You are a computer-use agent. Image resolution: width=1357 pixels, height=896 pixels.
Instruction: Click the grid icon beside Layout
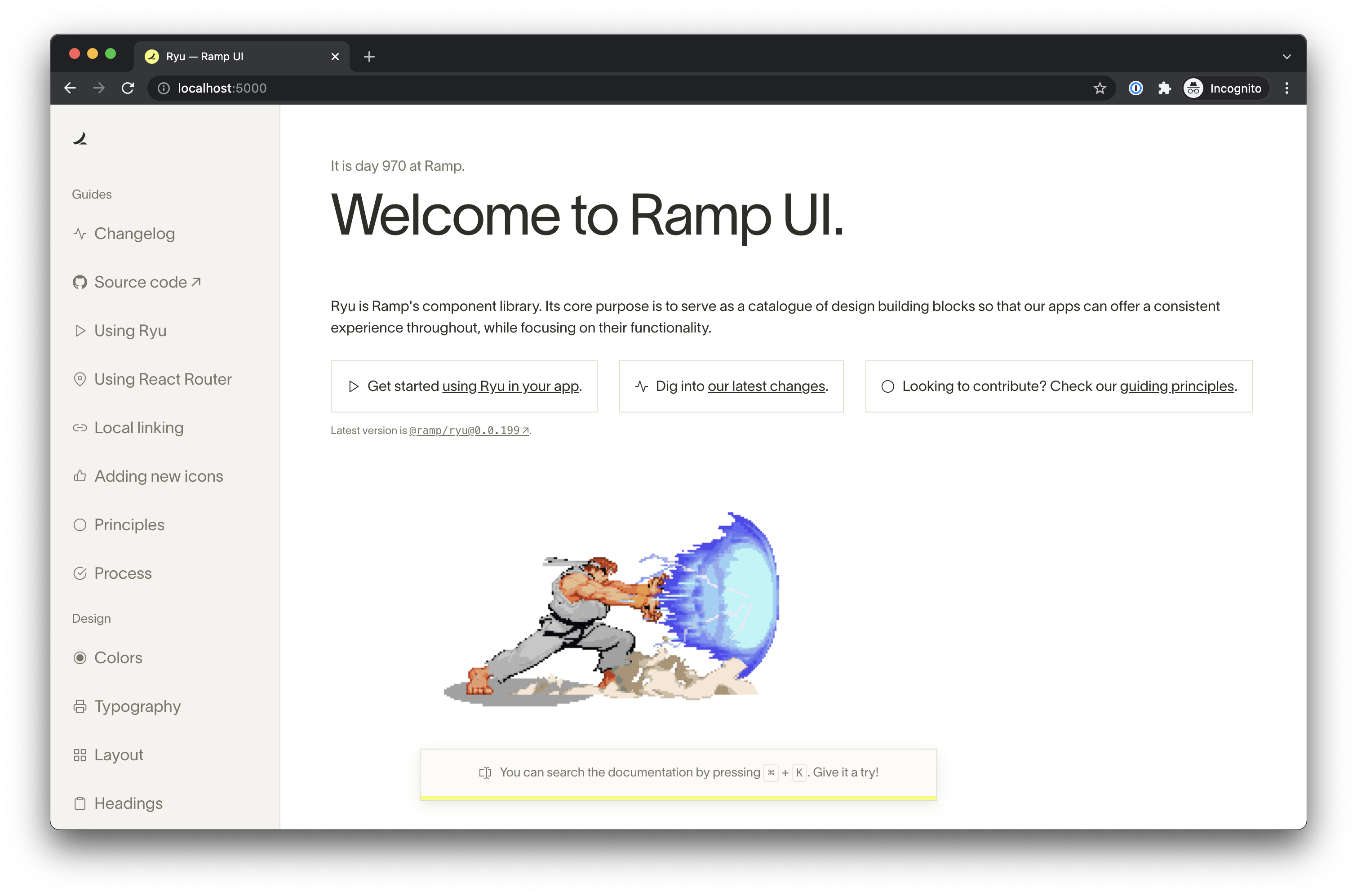[80, 755]
